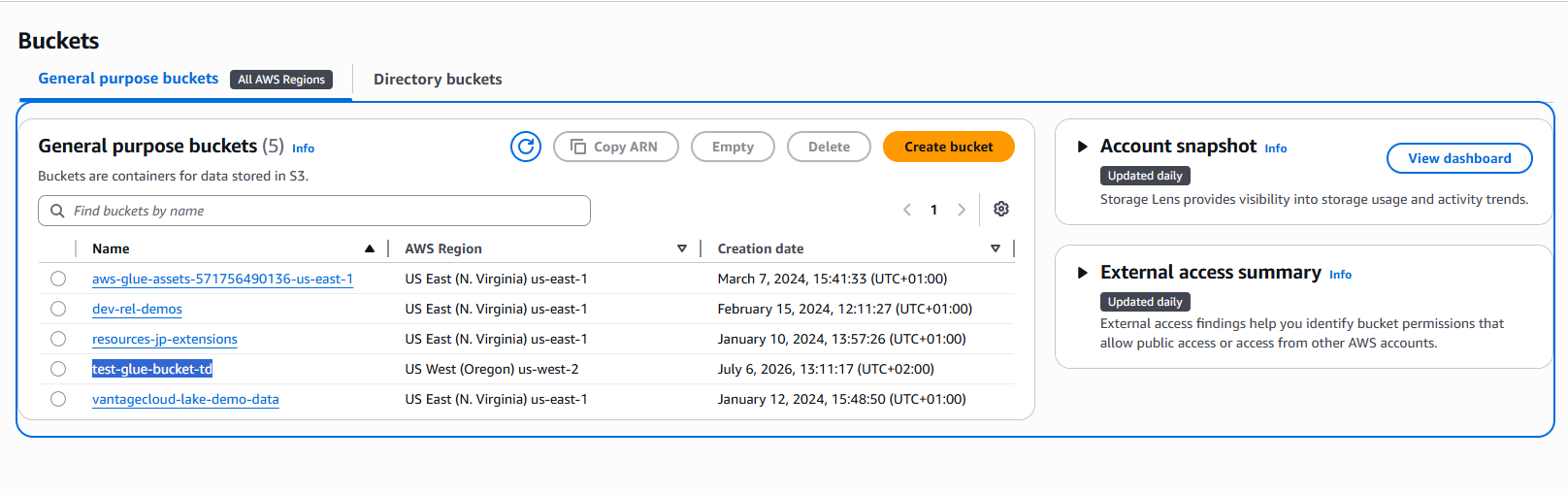Click the Buckets page heading
This screenshot has width=1568, height=495.
(x=58, y=41)
